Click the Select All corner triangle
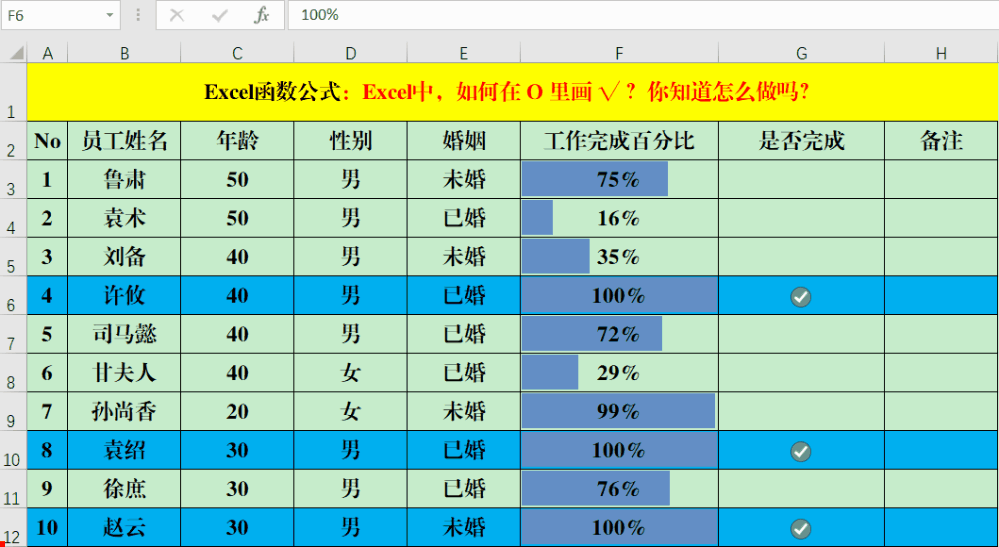 pyautogui.click(x=17, y=53)
